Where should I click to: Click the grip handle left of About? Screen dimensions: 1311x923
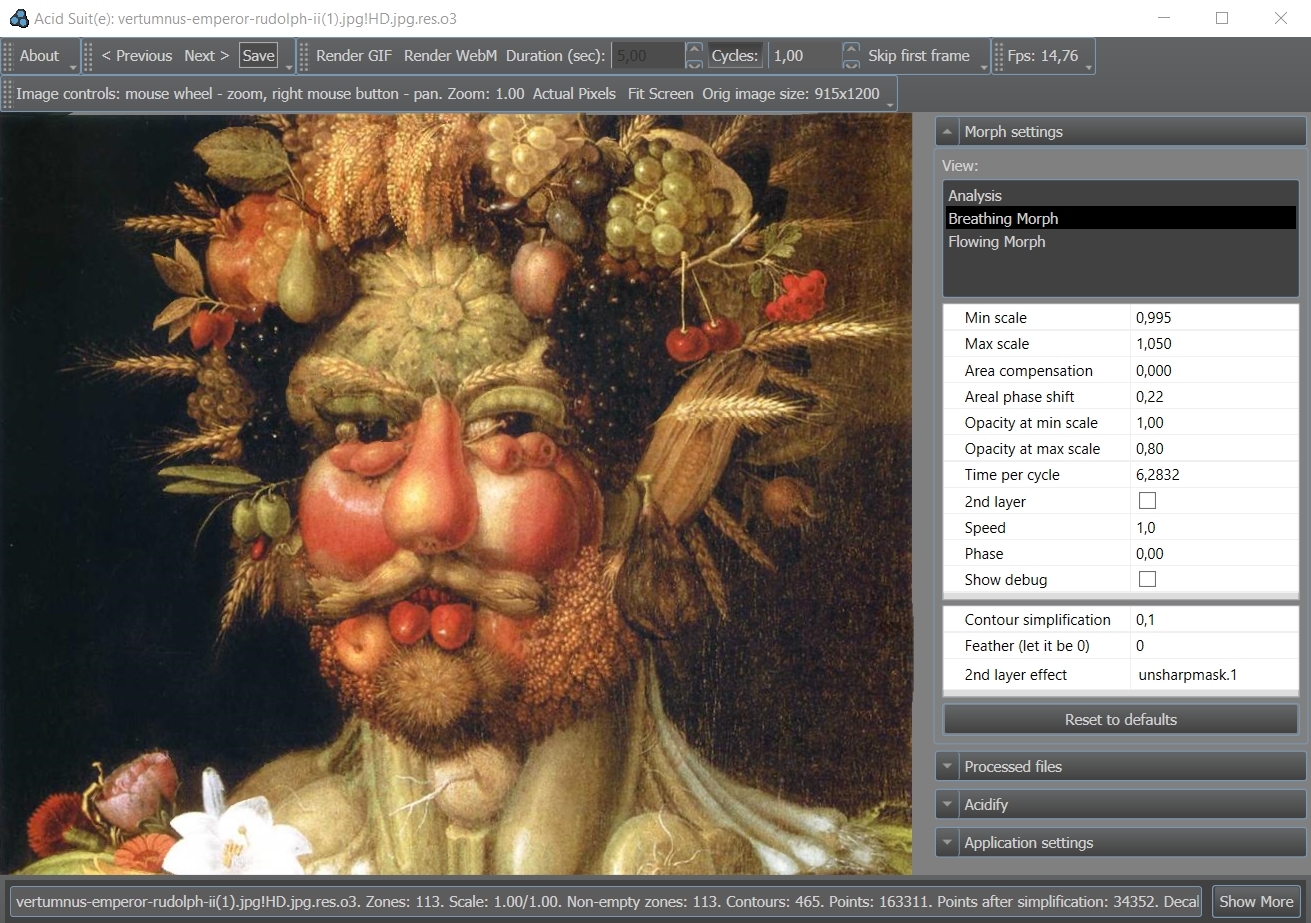click(9, 56)
